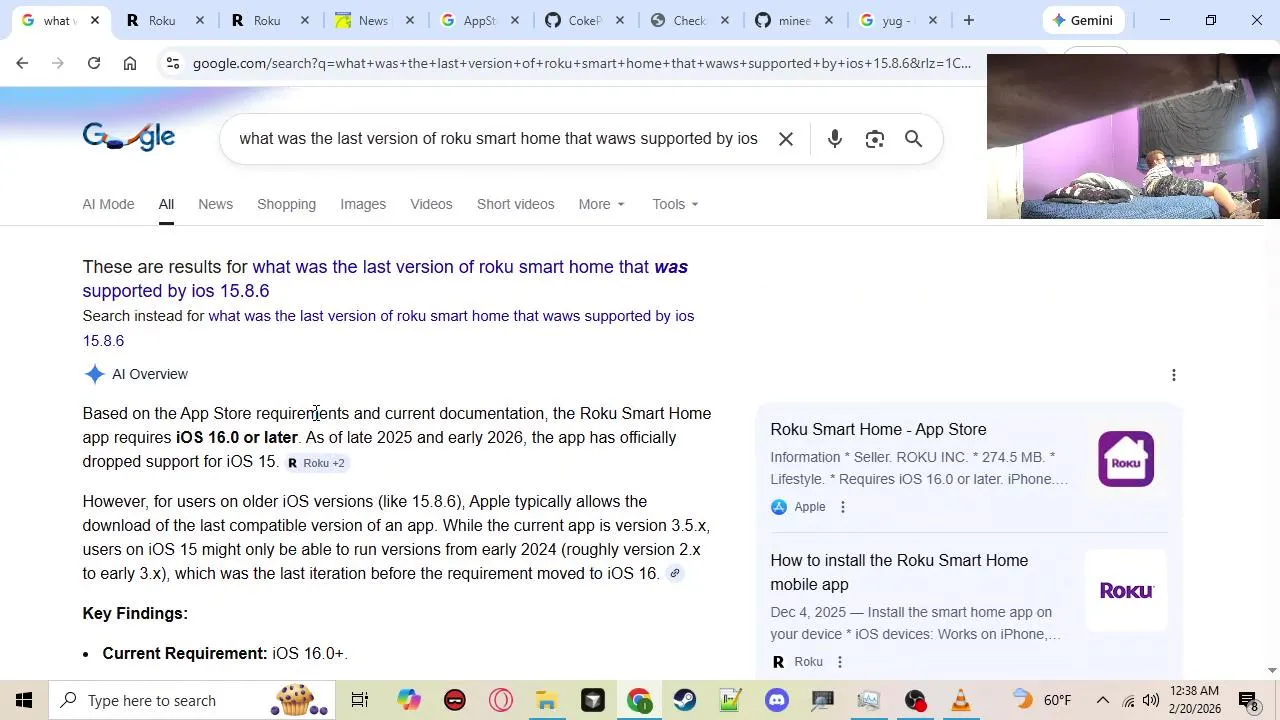The width and height of the screenshot is (1280, 720).
Task: Open AI Mode search tab
Action: pyautogui.click(x=108, y=204)
